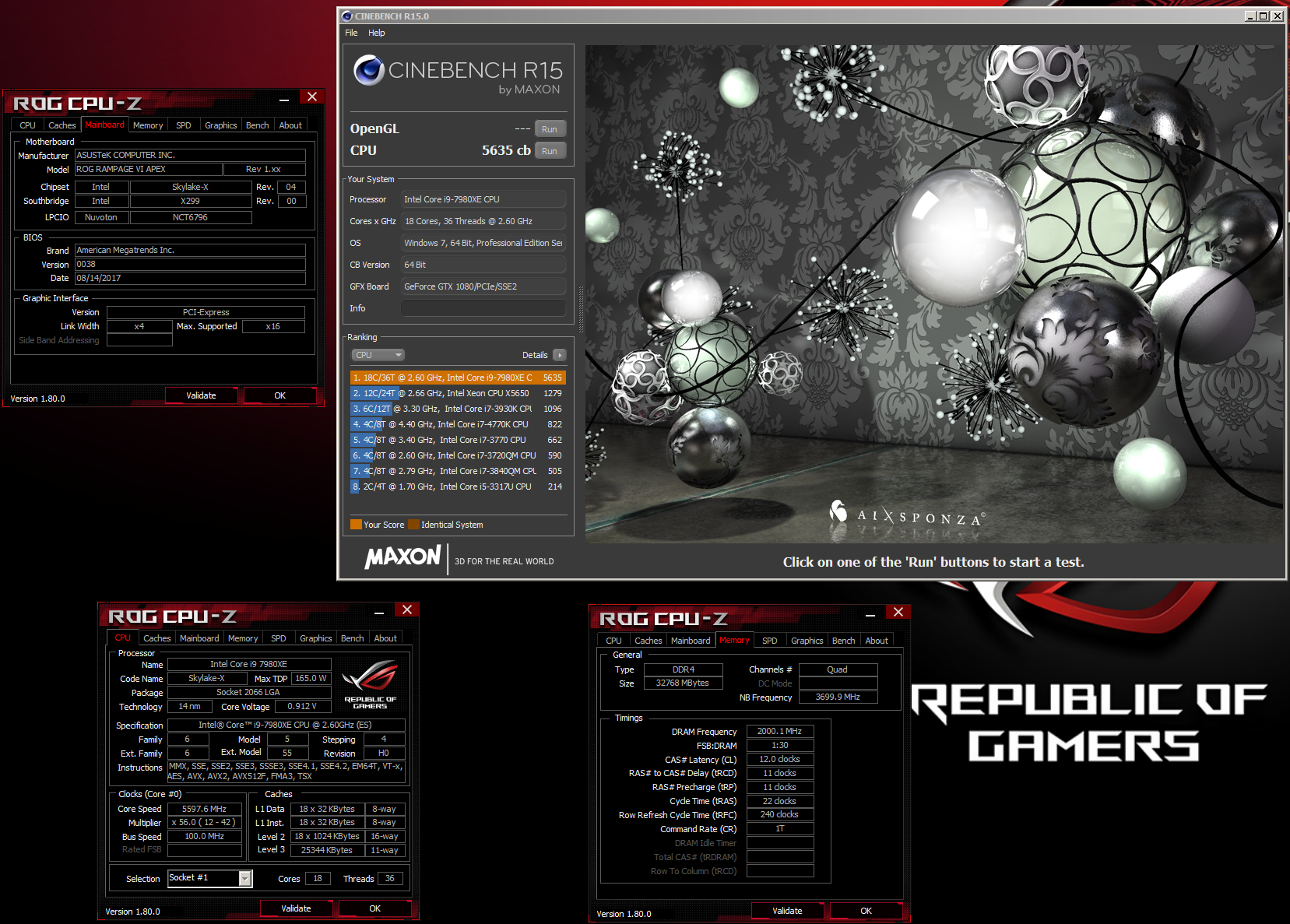Click the Core Speed value 5597.6 MHz
1290x924 pixels.
point(205,809)
